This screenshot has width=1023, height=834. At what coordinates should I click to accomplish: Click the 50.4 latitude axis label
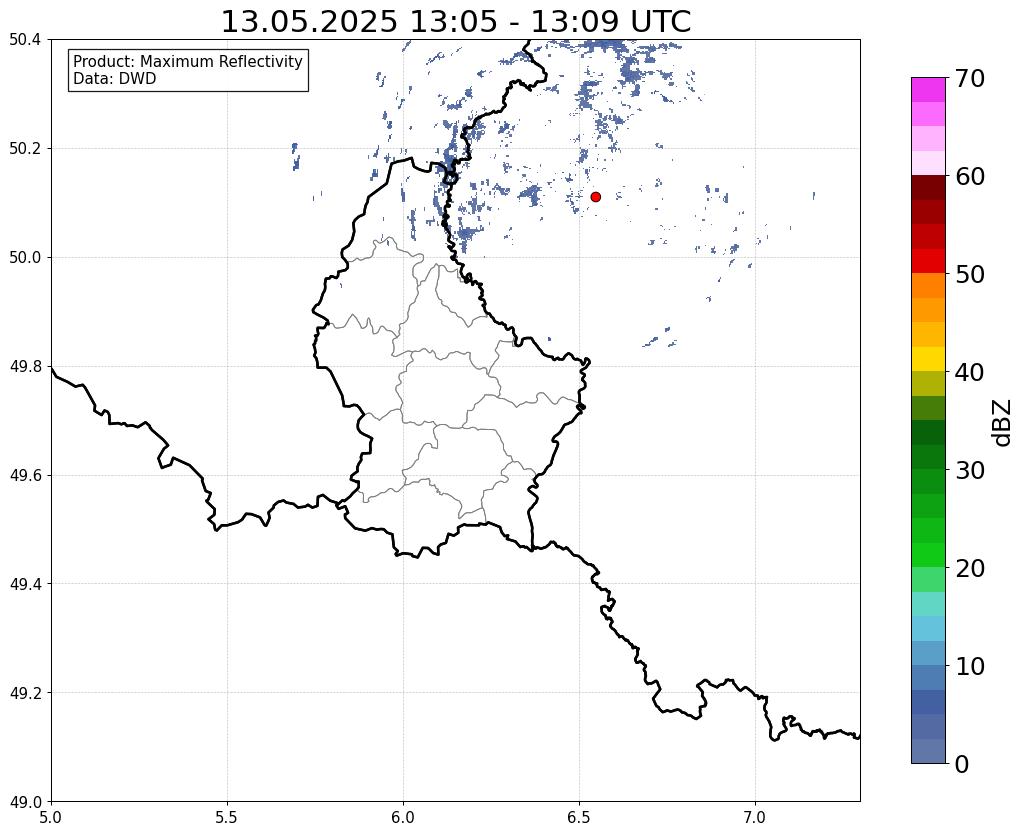point(25,40)
